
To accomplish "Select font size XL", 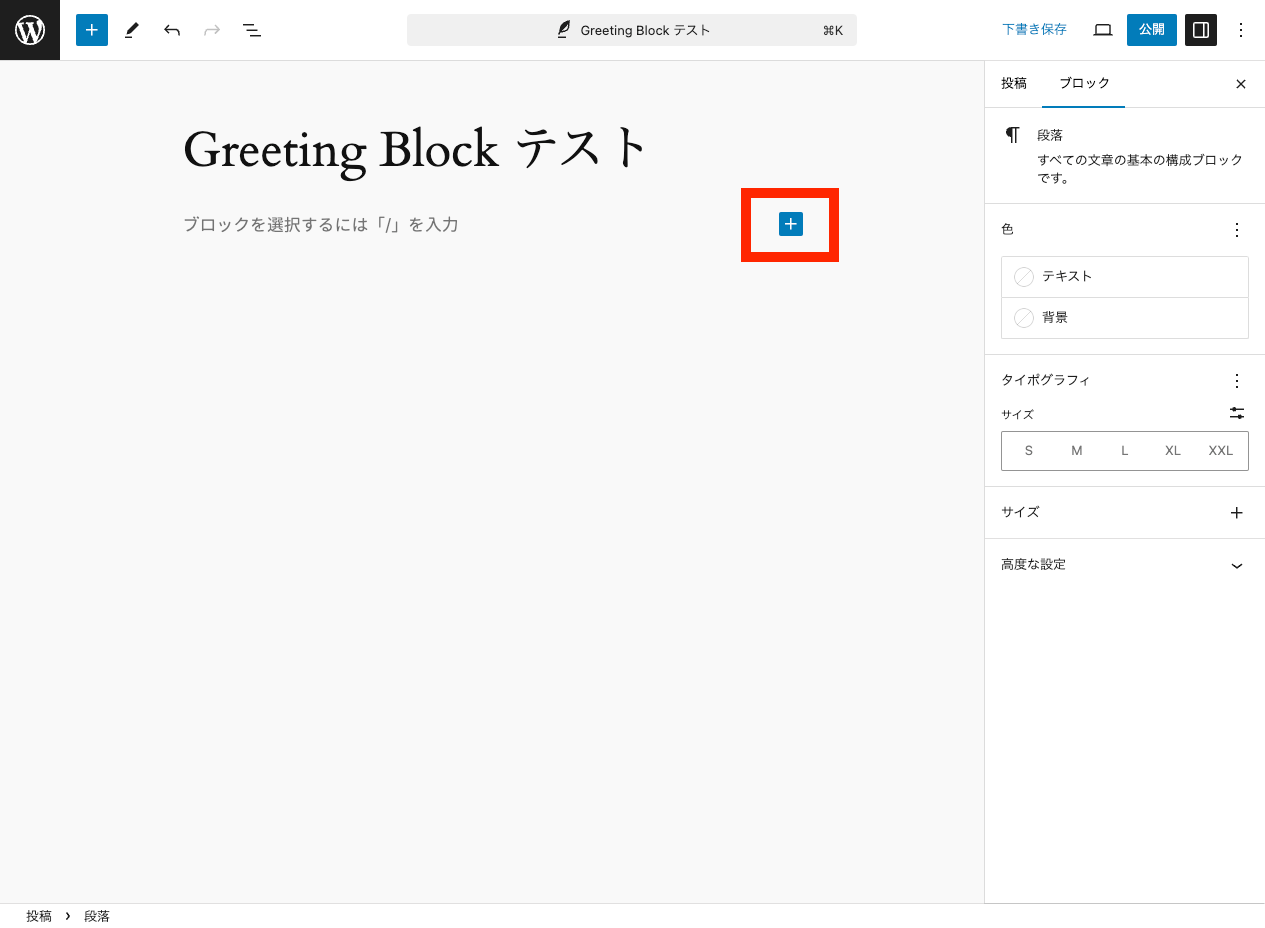I will point(1173,451).
